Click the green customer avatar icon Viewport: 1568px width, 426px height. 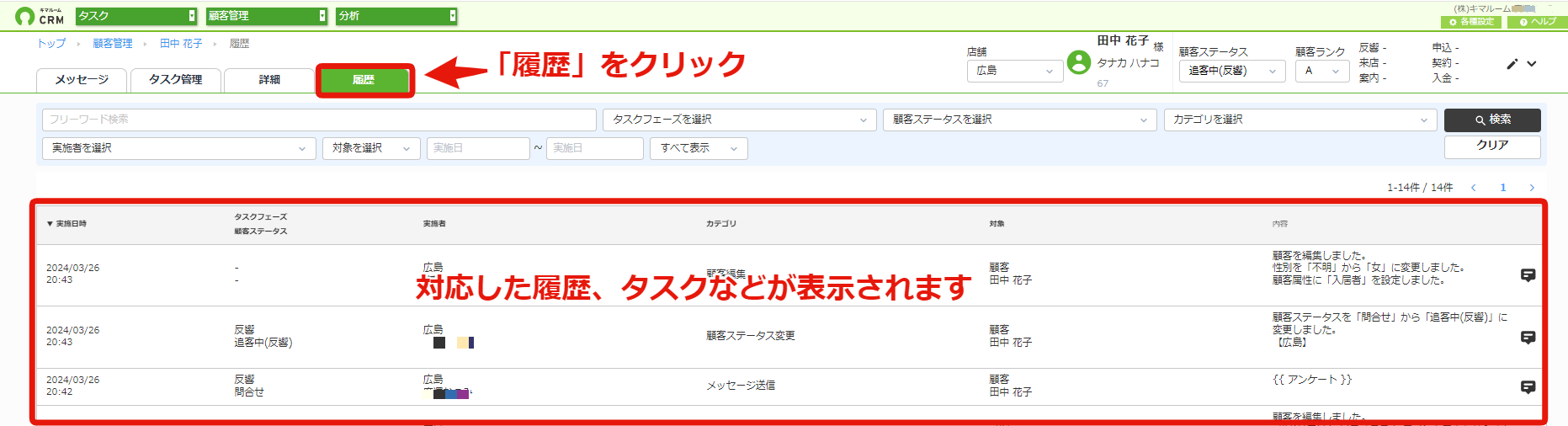[1078, 62]
